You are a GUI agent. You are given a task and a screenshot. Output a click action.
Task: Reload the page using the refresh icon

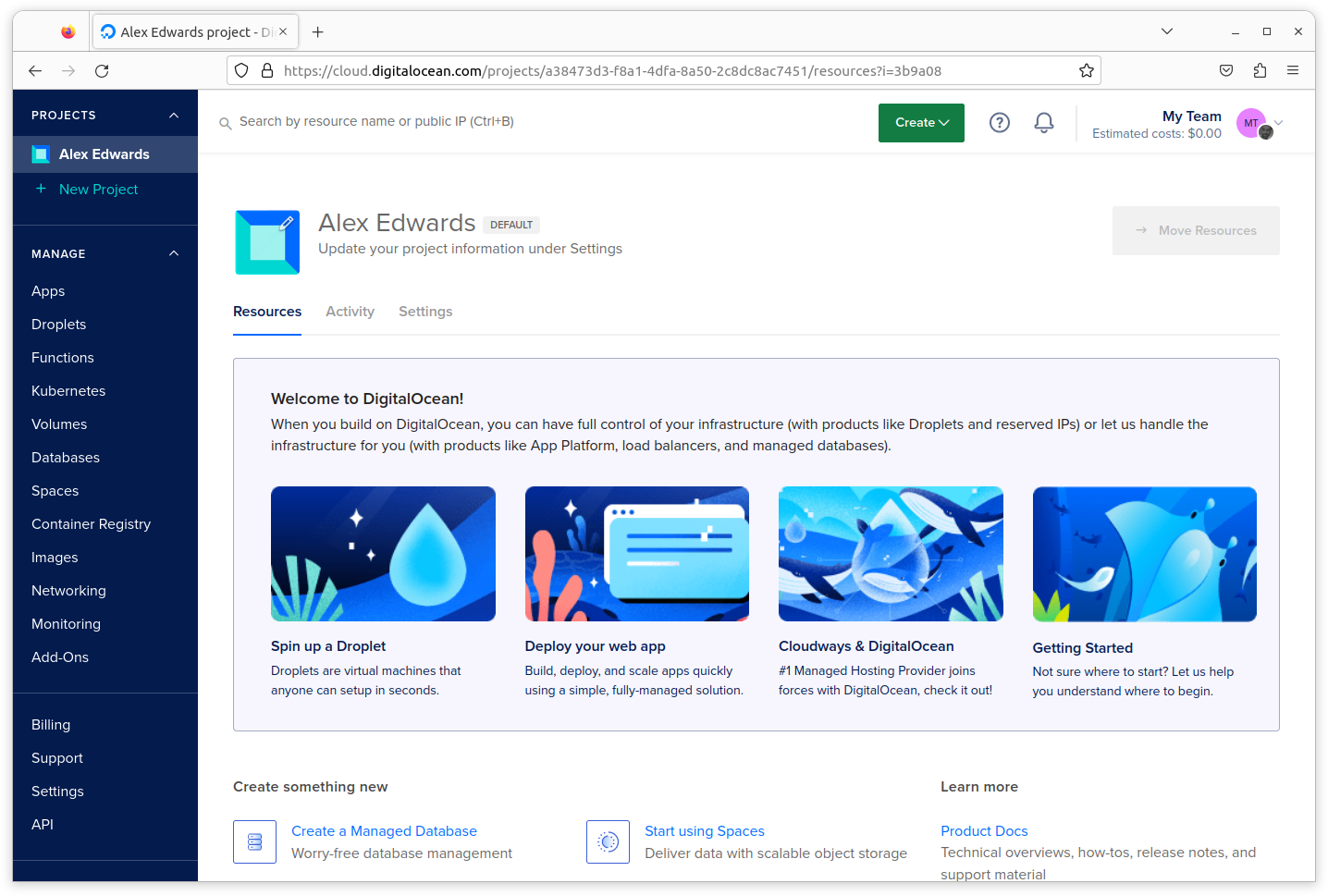[x=102, y=70]
